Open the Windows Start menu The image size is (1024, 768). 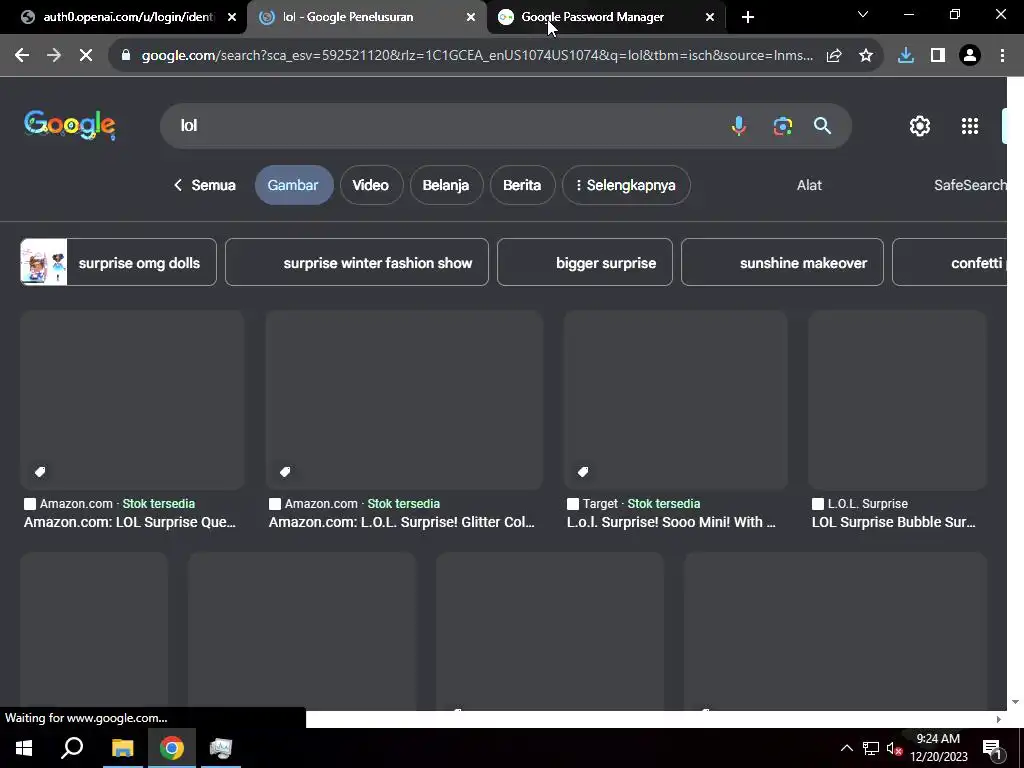[24, 748]
